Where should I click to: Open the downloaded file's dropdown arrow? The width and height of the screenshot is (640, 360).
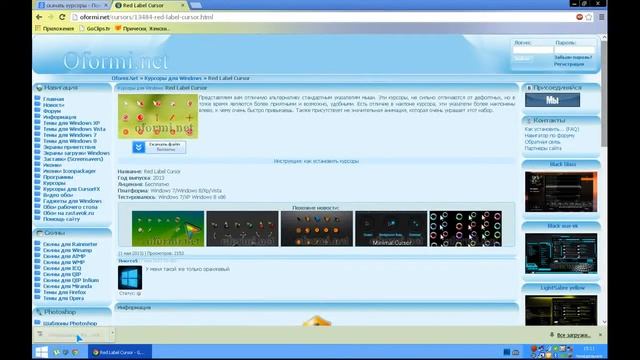pyautogui.click(x=112, y=333)
